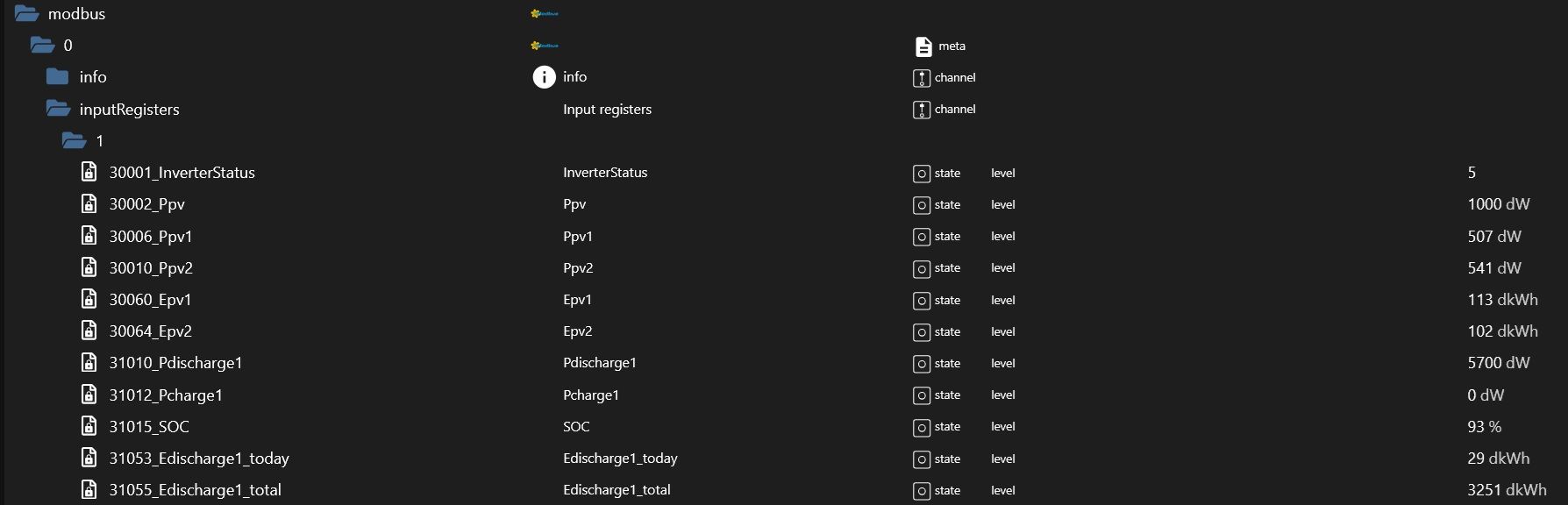Click the 3251 dkWh Edischarge1_total value
The image size is (1568, 505).
click(x=1507, y=490)
